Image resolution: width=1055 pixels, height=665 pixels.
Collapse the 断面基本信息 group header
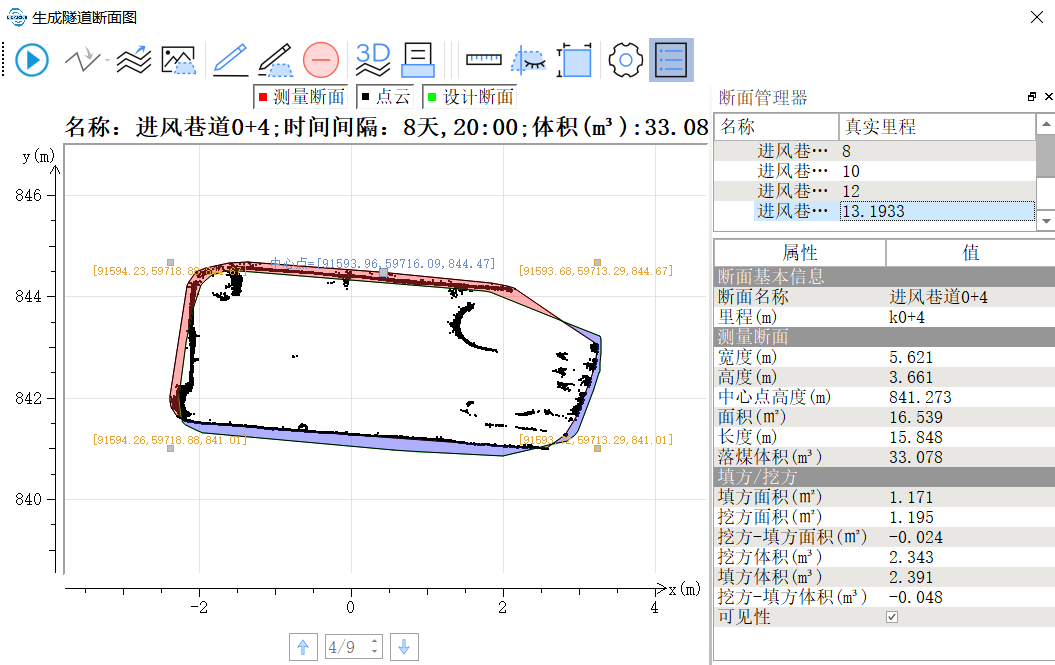coord(884,277)
